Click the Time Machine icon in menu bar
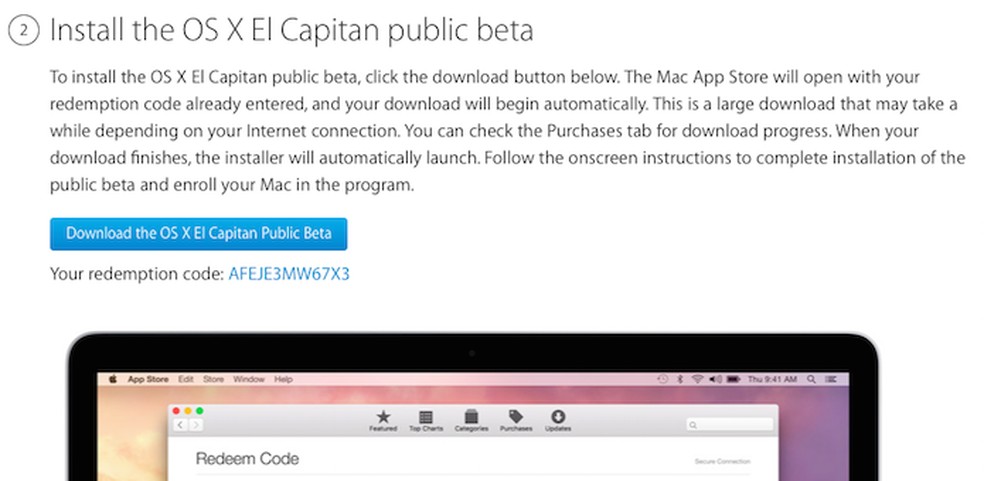The image size is (984, 481). pos(662,379)
